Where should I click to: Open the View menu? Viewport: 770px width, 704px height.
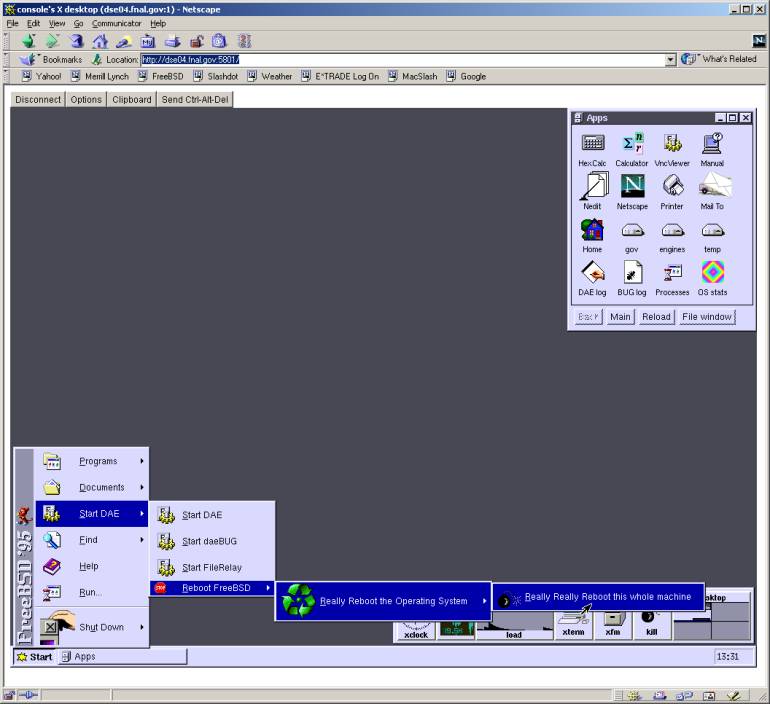(56, 23)
